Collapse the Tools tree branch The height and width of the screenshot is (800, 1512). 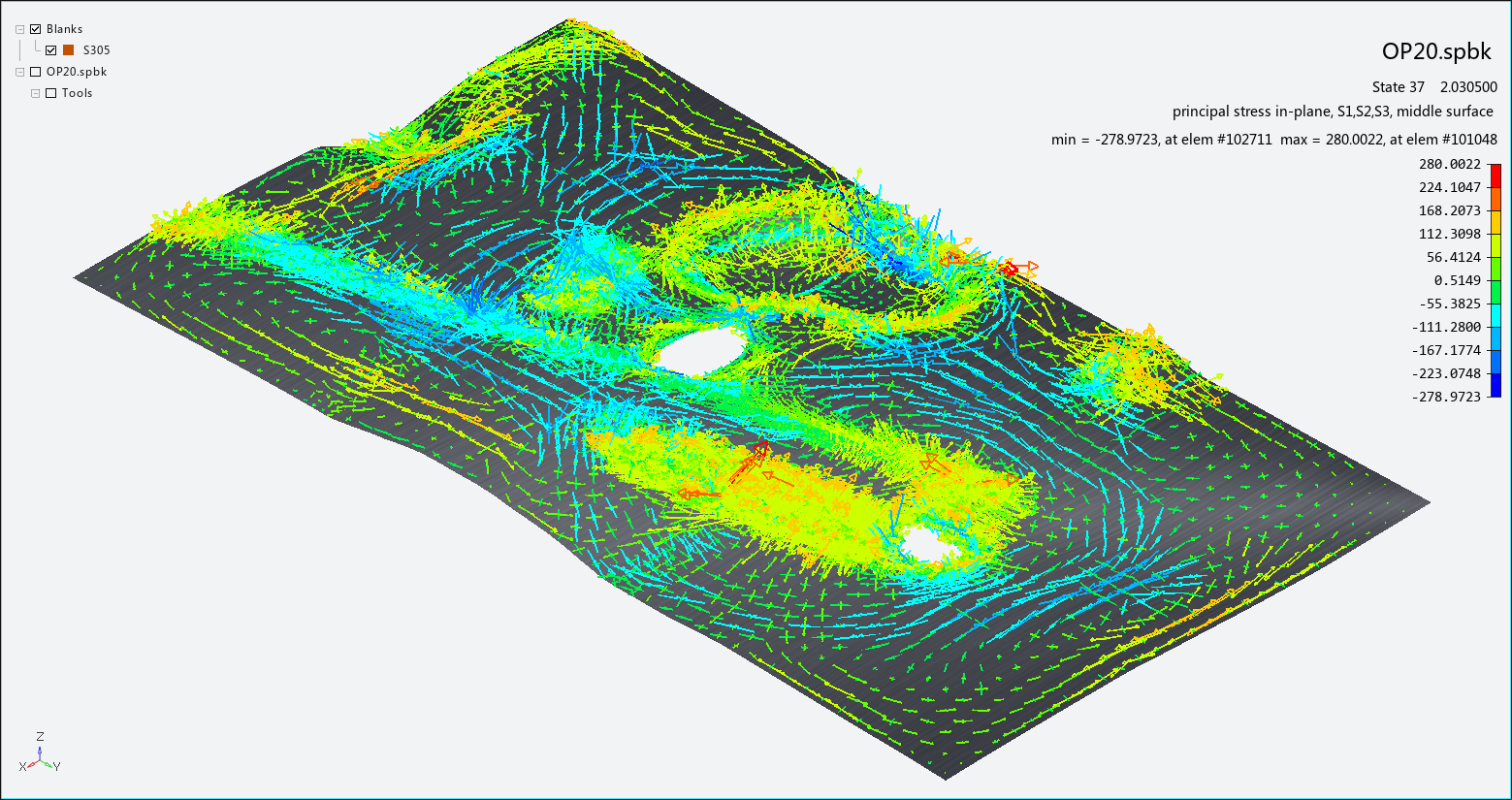click(35, 93)
